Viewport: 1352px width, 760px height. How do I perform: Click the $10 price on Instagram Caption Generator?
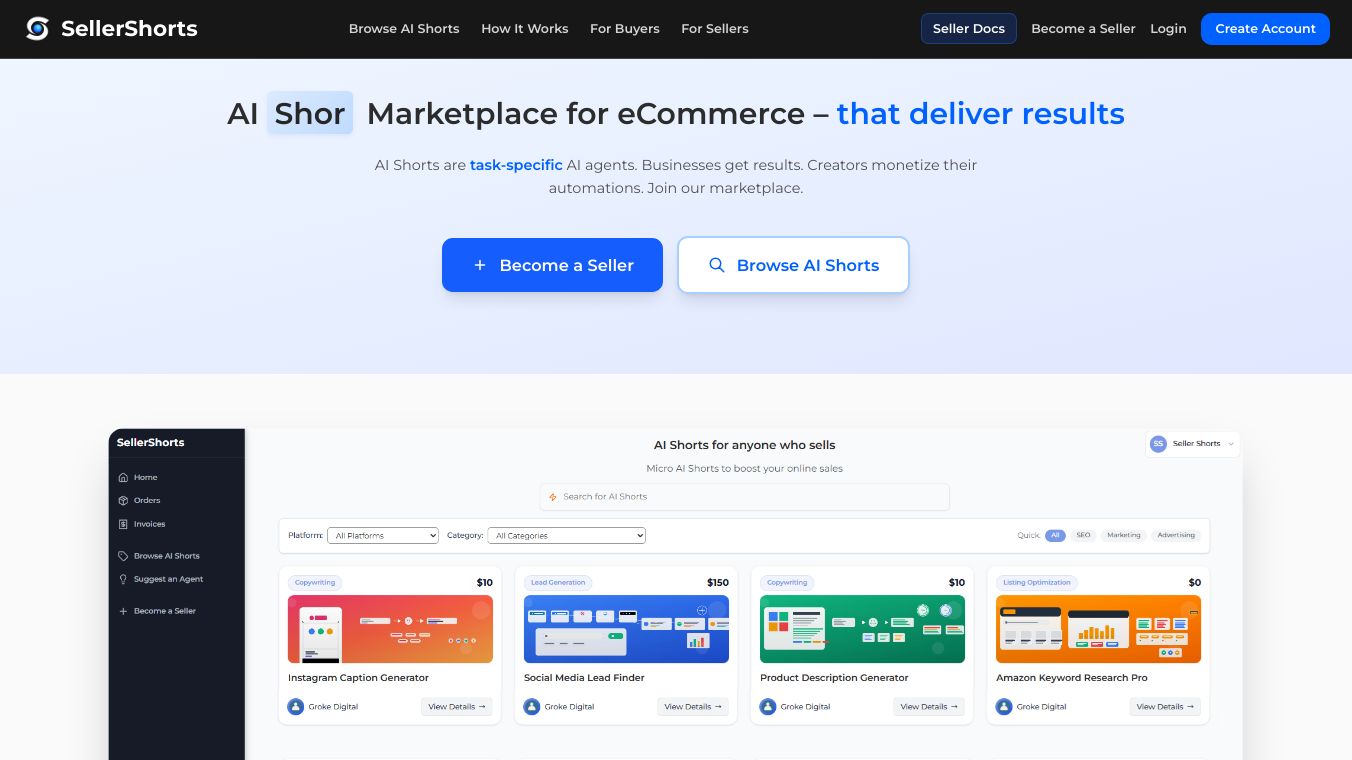coord(485,582)
